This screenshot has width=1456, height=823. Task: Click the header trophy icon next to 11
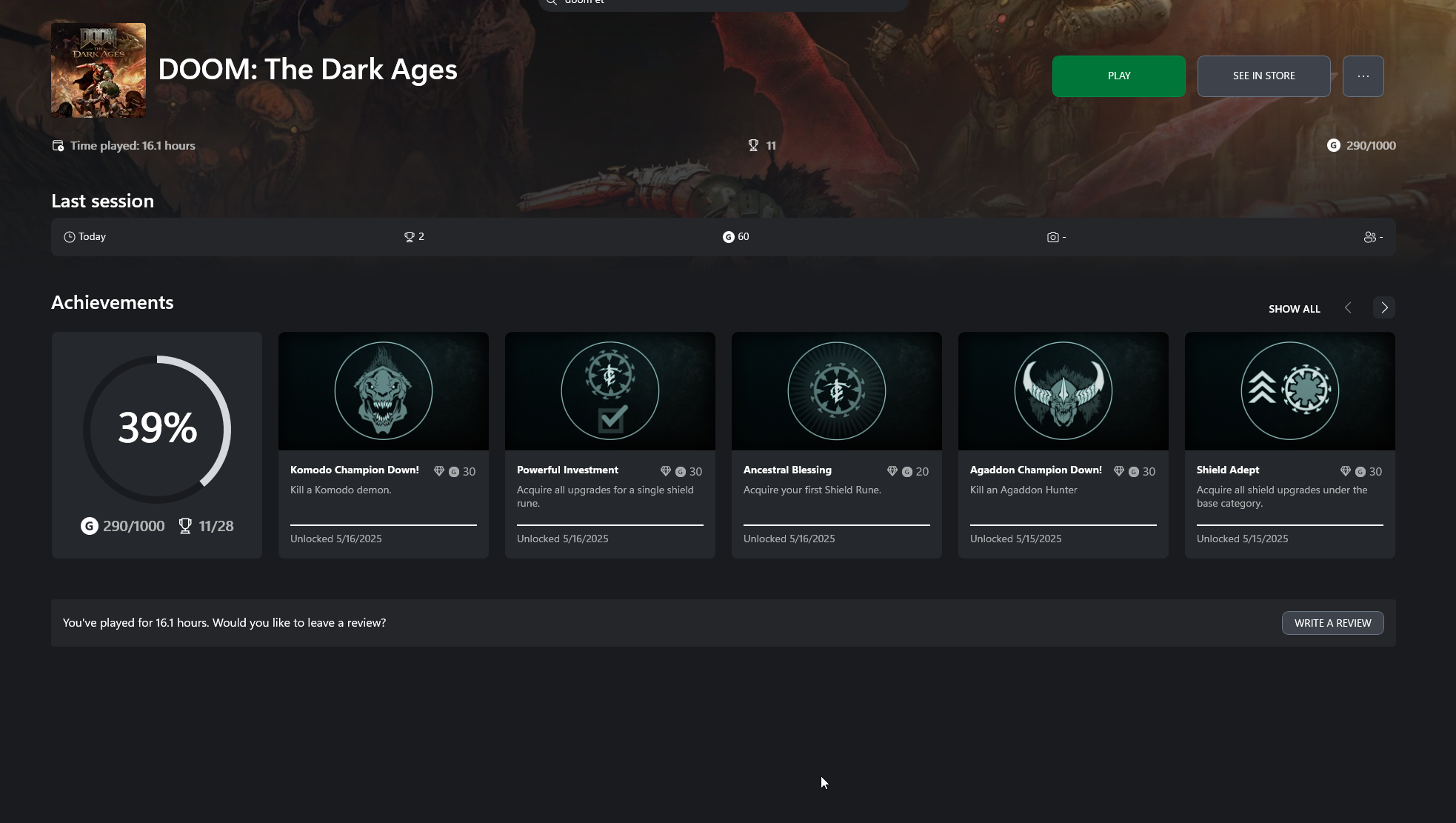pyautogui.click(x=753, y=146)
